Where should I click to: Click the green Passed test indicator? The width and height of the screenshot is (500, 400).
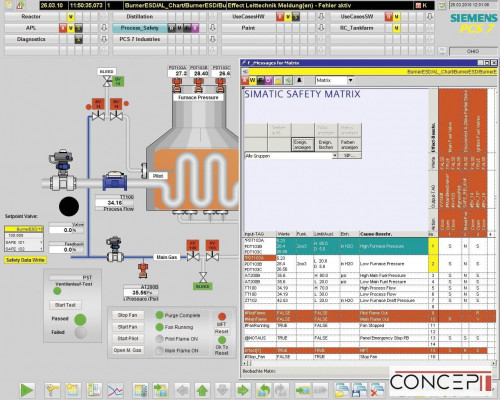click(80, 319)
